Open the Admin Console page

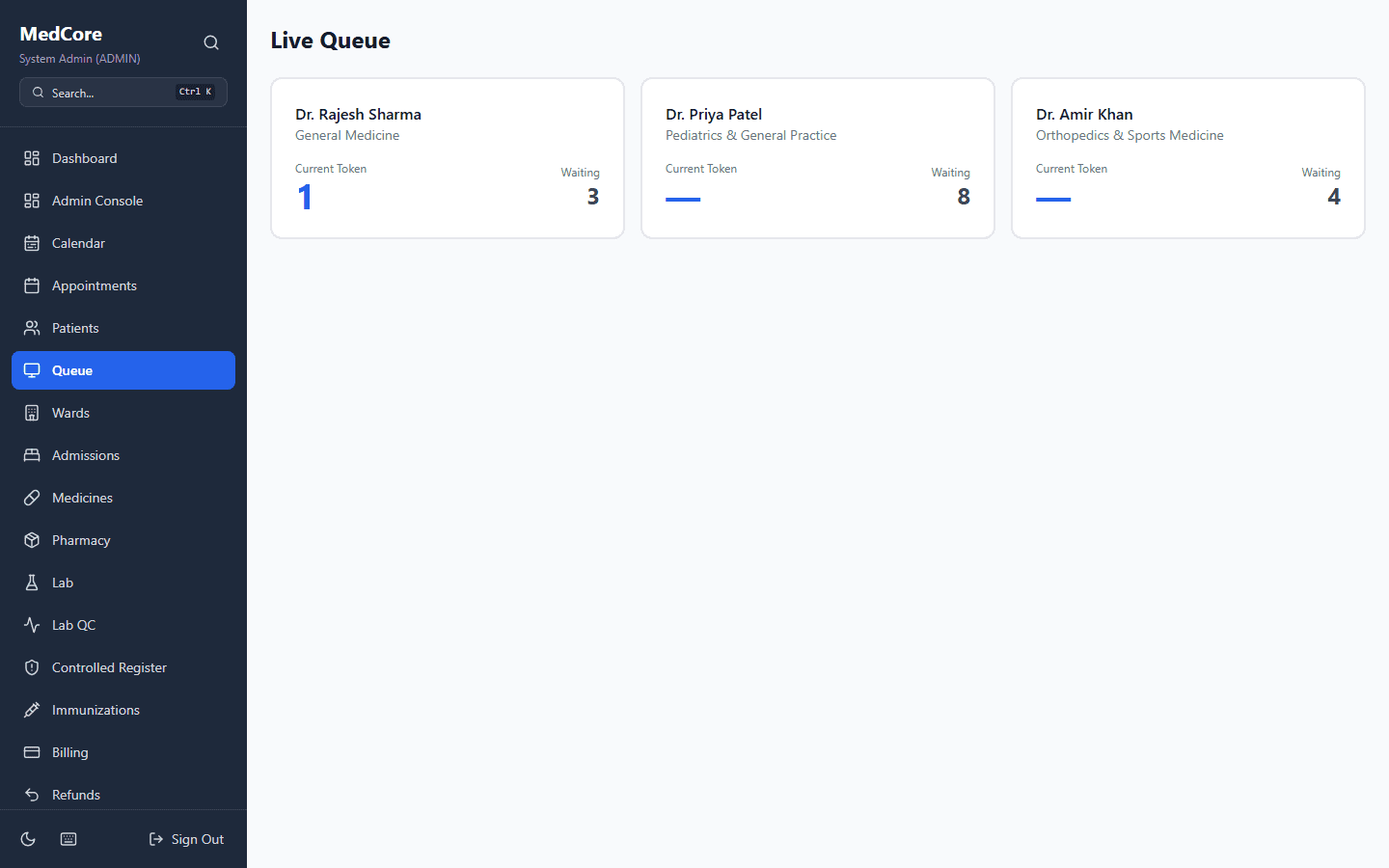point(96,201)
